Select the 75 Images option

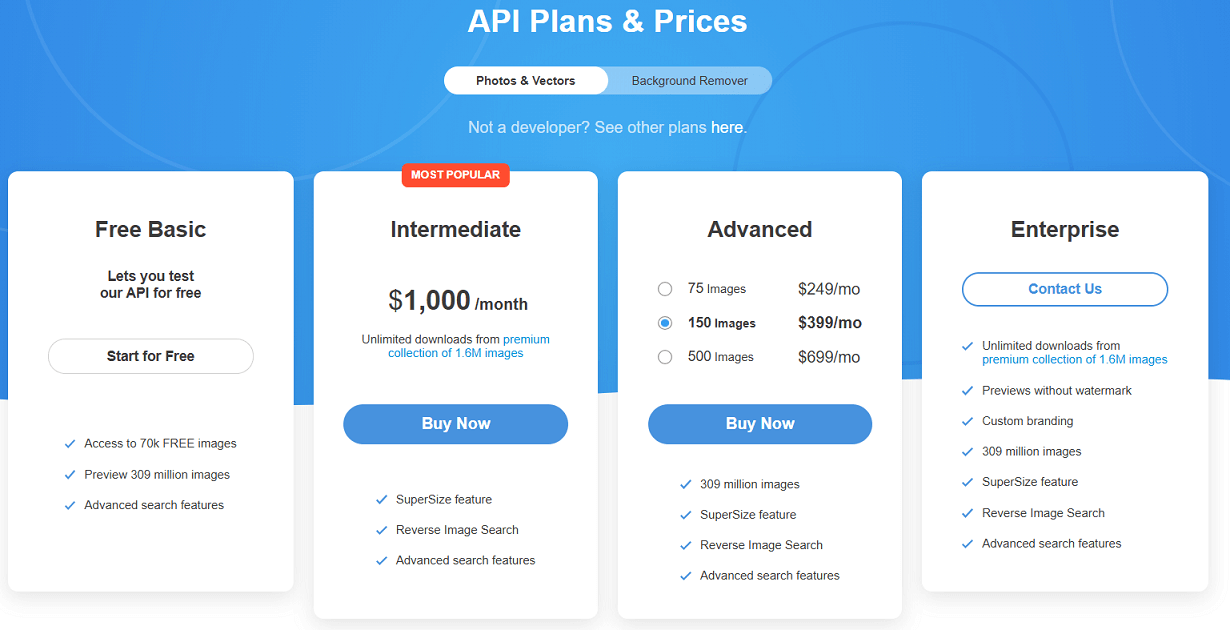[665, 288]
